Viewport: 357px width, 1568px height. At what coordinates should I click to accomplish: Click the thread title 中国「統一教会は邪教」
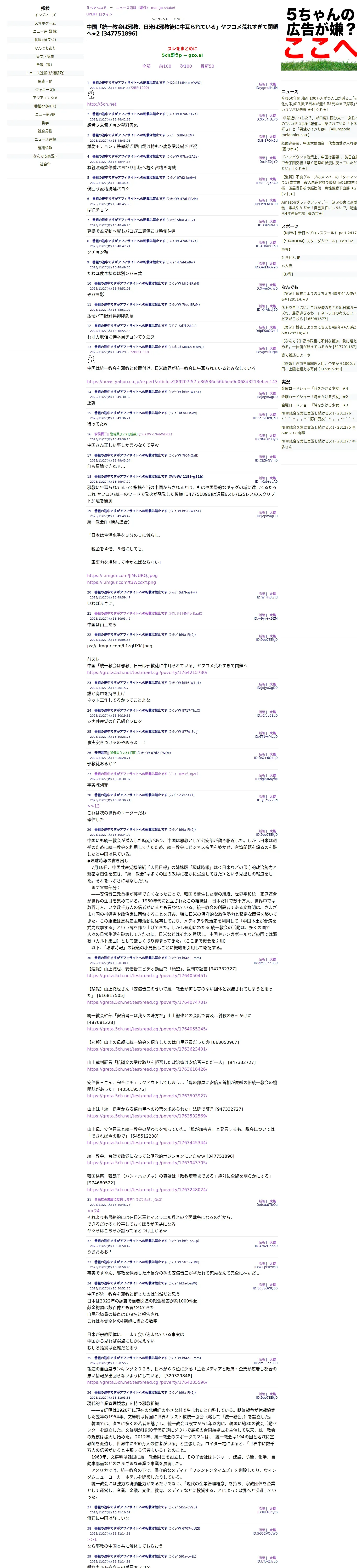182,30
